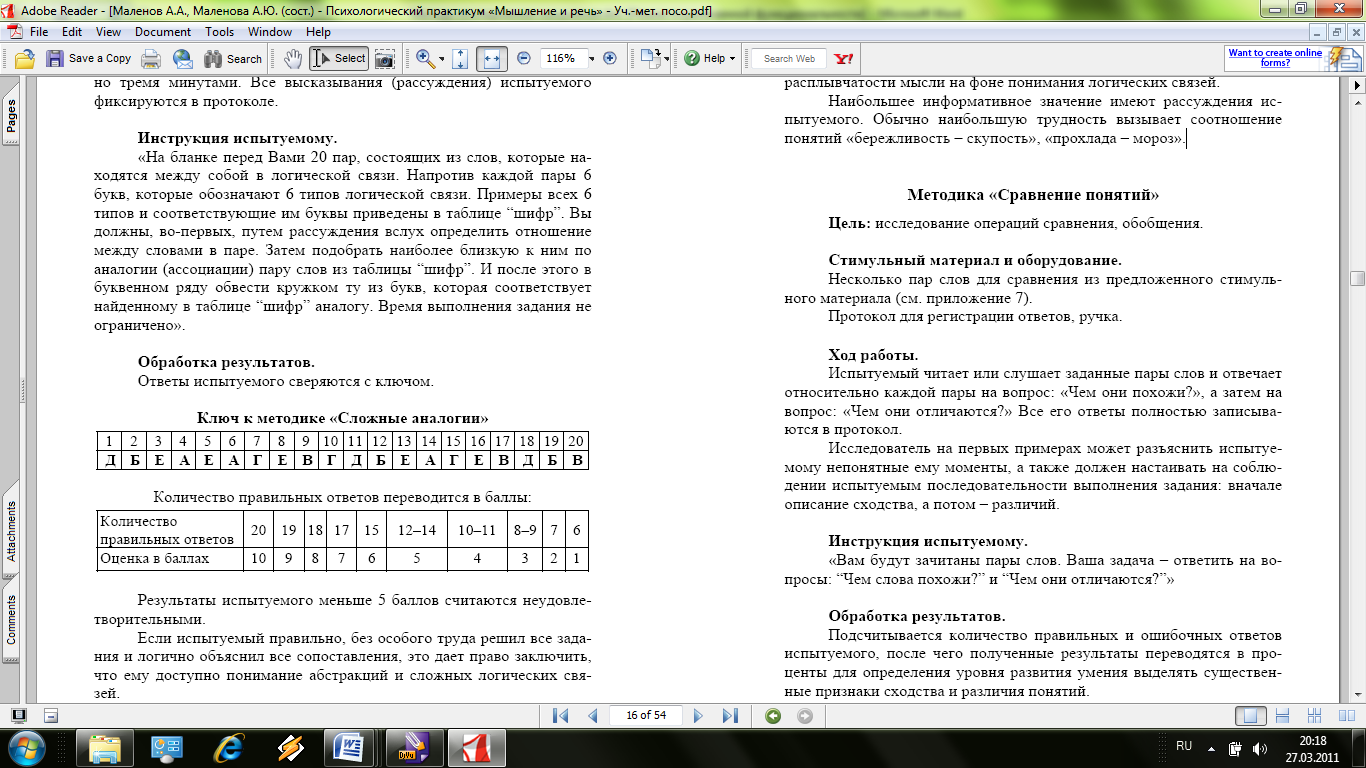The height and width of the screenshot is (768, 1366).
Task: Click the hide toolbars icon in status bar
Action: (52, 715)
